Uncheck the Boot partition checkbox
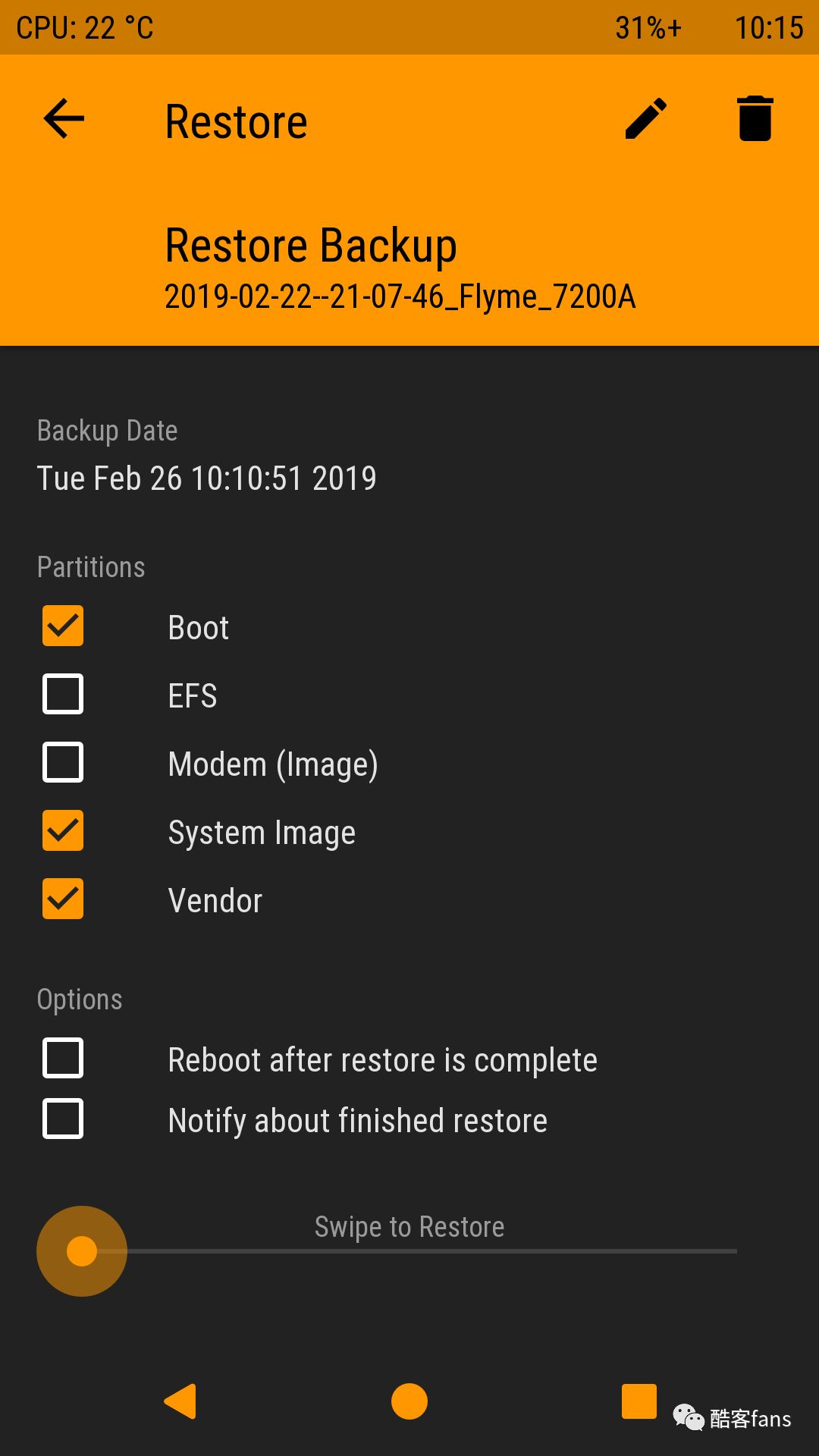This screenshot has height=1456, width=819. click(x=63, y=626)
